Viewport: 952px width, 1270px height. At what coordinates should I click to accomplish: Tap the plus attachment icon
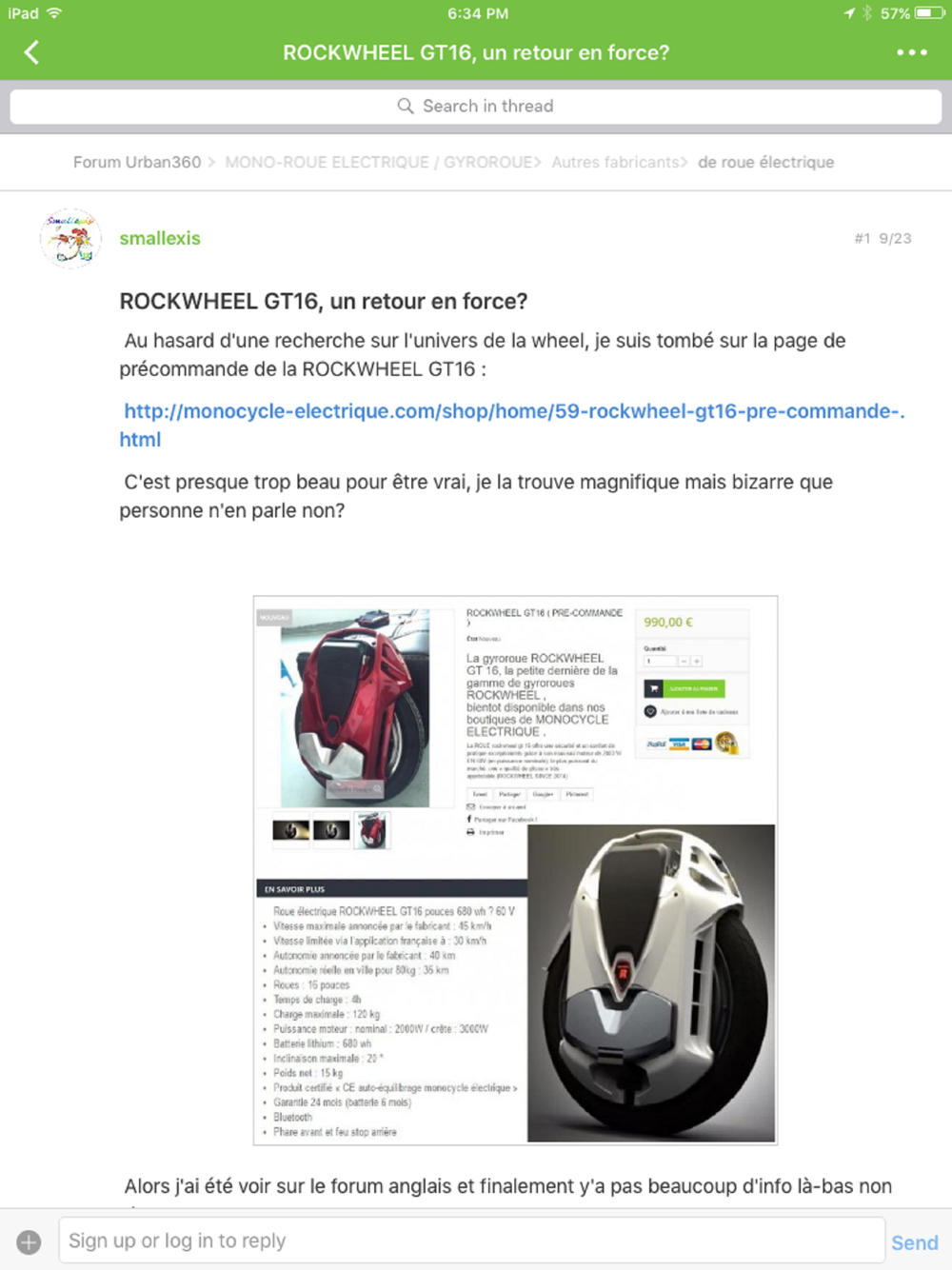tap(29, 1241)
